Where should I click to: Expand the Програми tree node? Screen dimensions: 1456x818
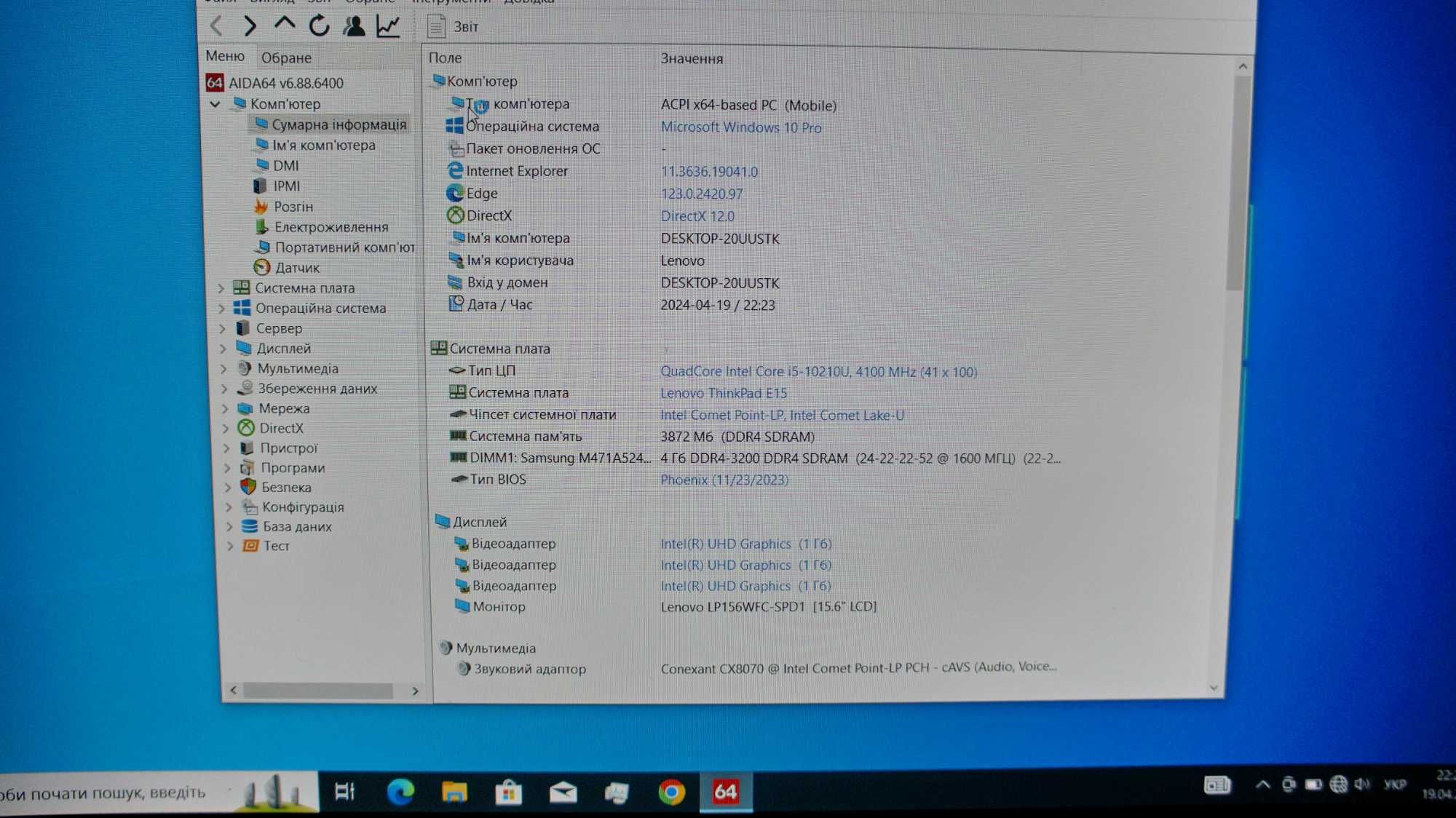[227, 468]
